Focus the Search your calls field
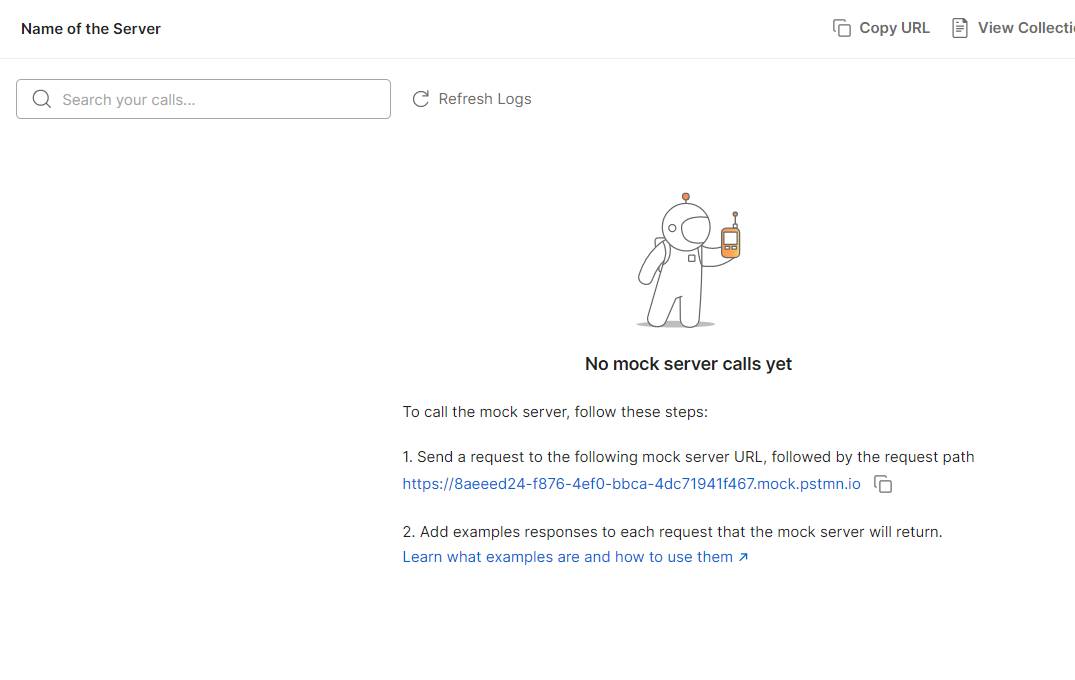1075x680 pixels. coord(220,99)
